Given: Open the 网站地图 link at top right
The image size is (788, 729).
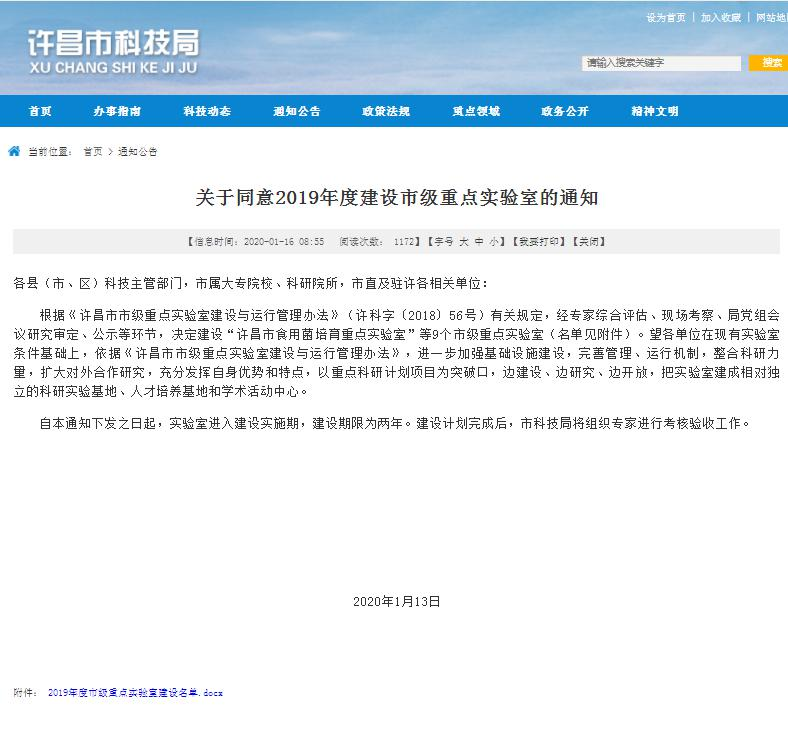Looking at the screenshot, I should point(772,18).
